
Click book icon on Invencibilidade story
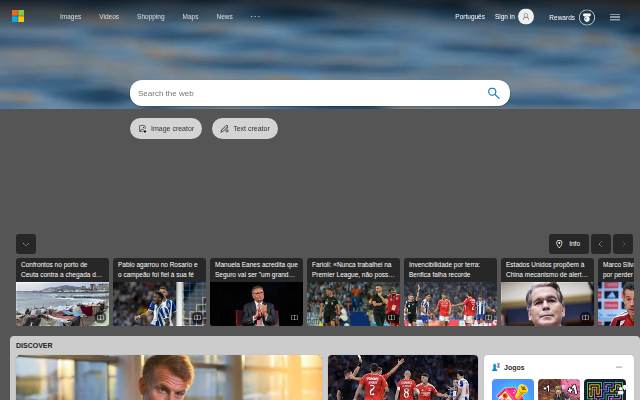pyautogui.click(x=488, y=317)
